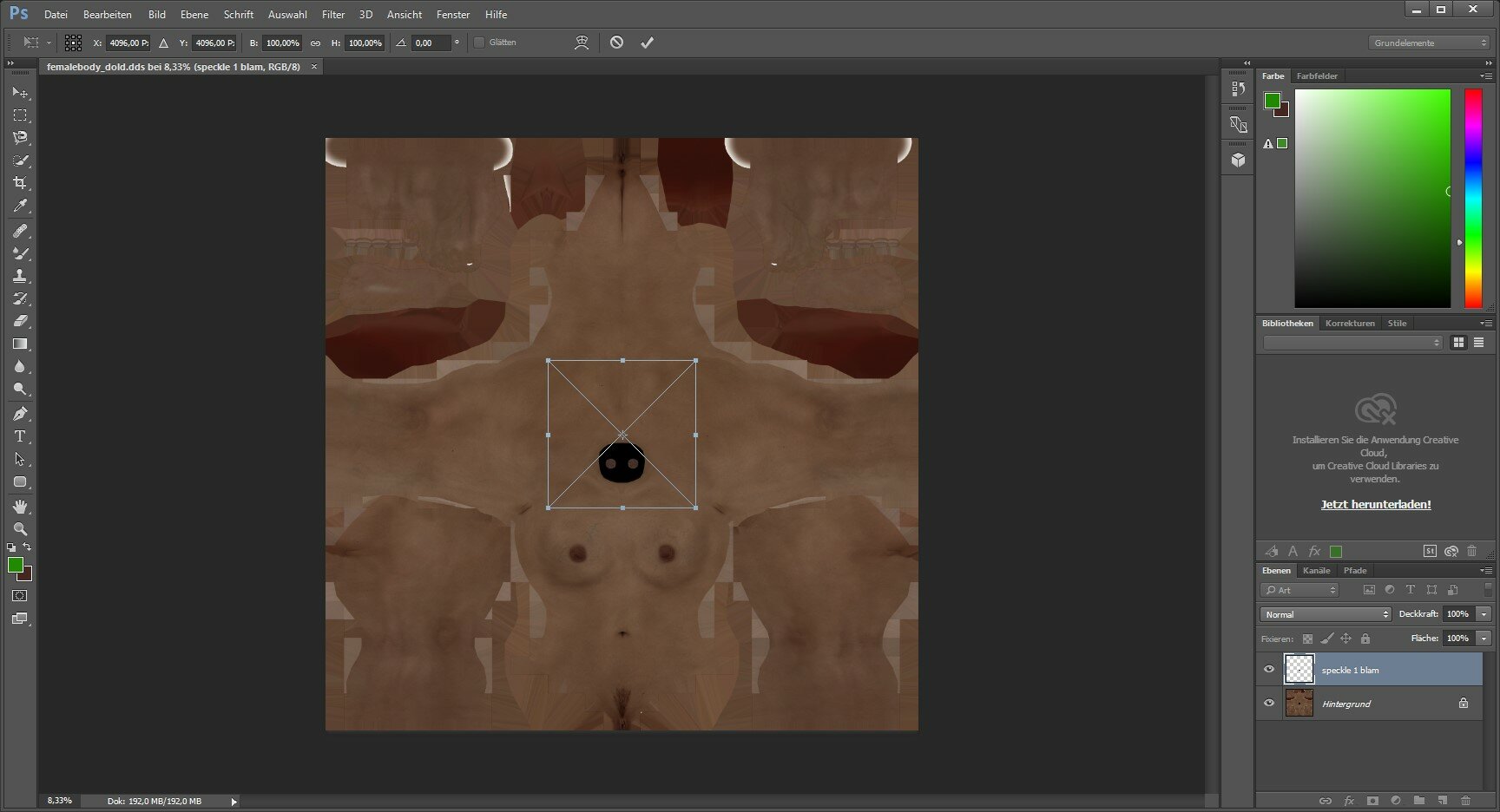Hide the Hintergrund layer
Image resolution: width=1500 pixels, height=812 pixels.
tap(1269, 704)
